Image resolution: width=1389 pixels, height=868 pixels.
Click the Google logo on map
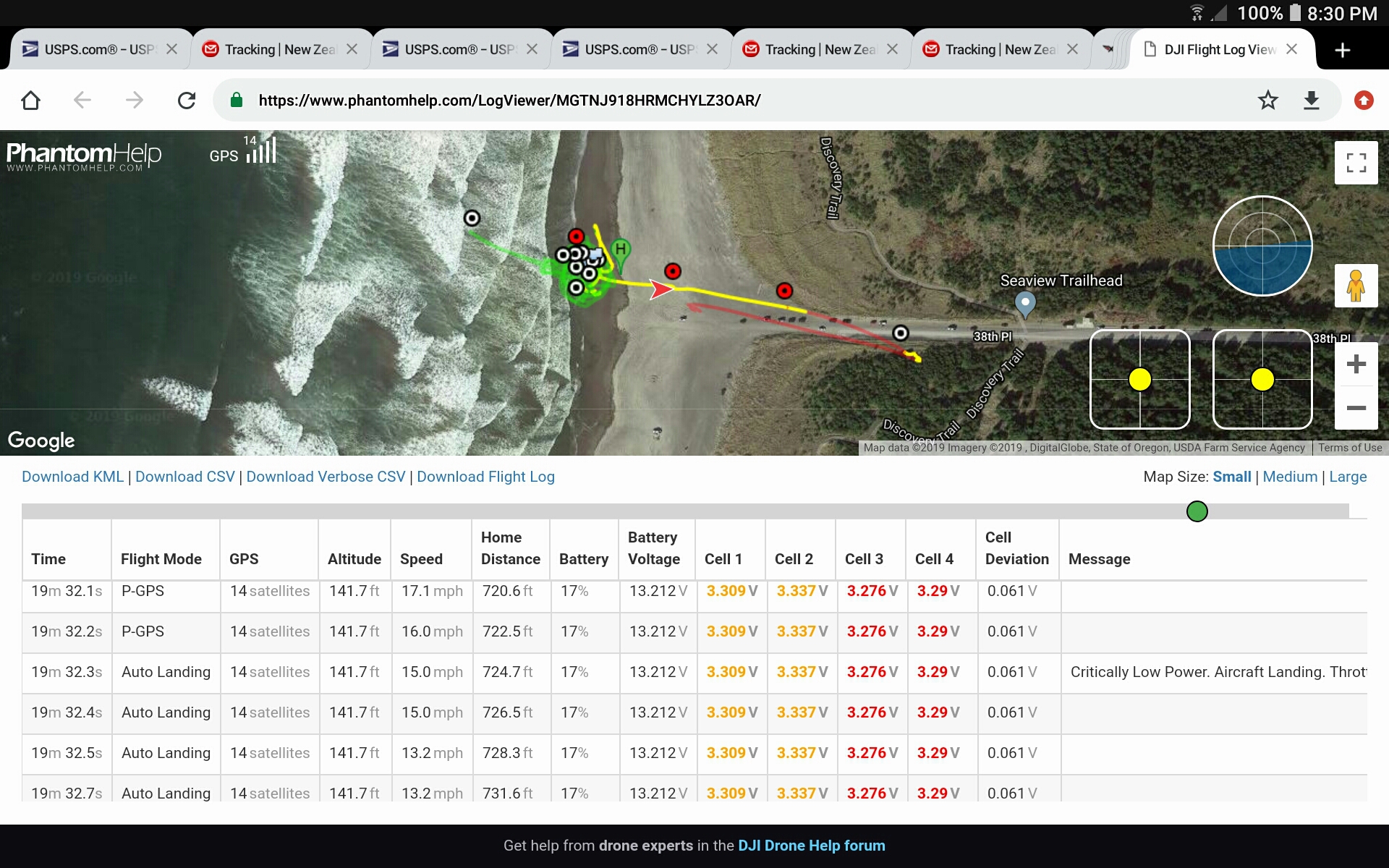point(41,441)
